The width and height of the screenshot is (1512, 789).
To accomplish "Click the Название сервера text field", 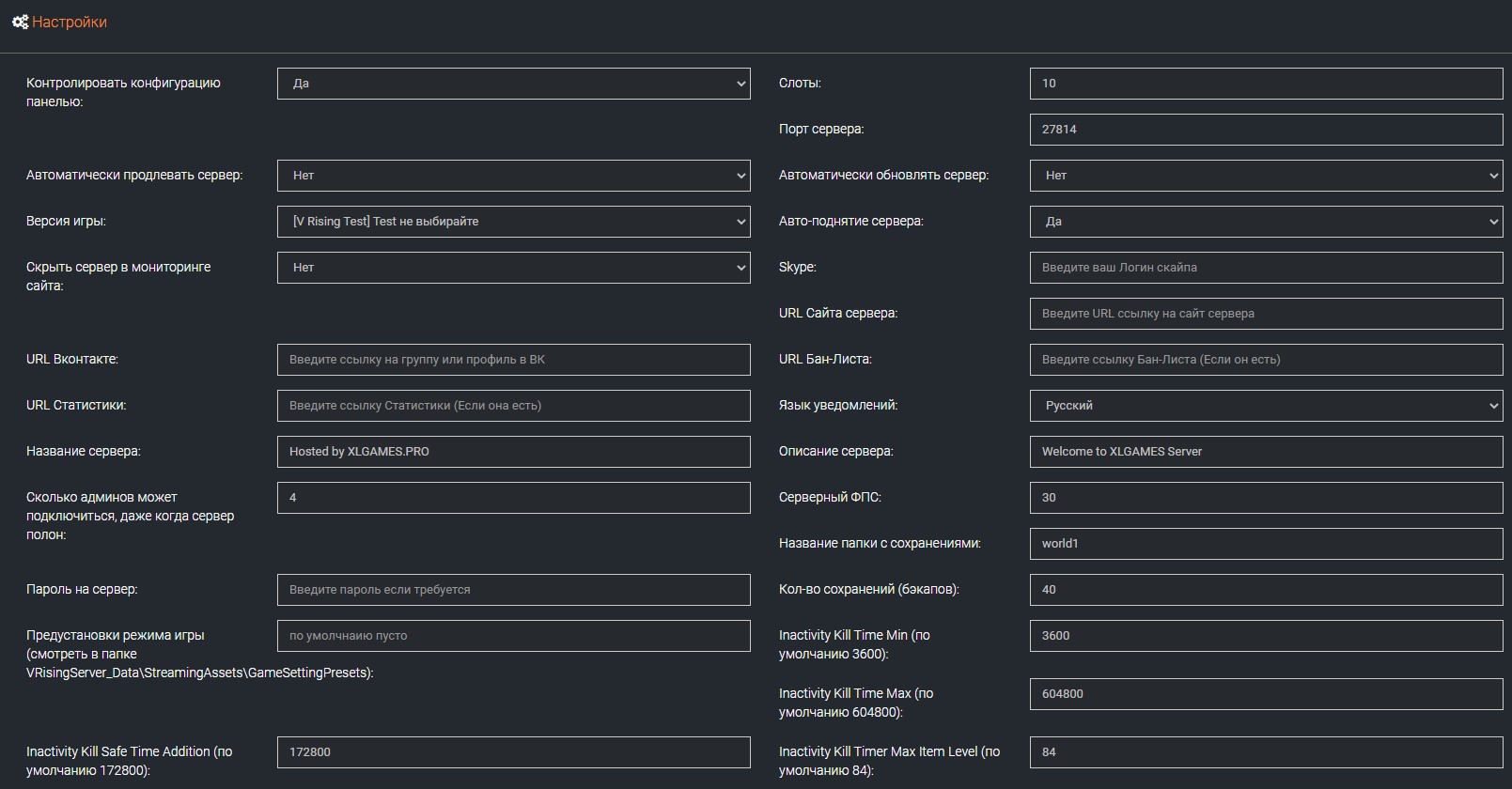I will point(513,452).
